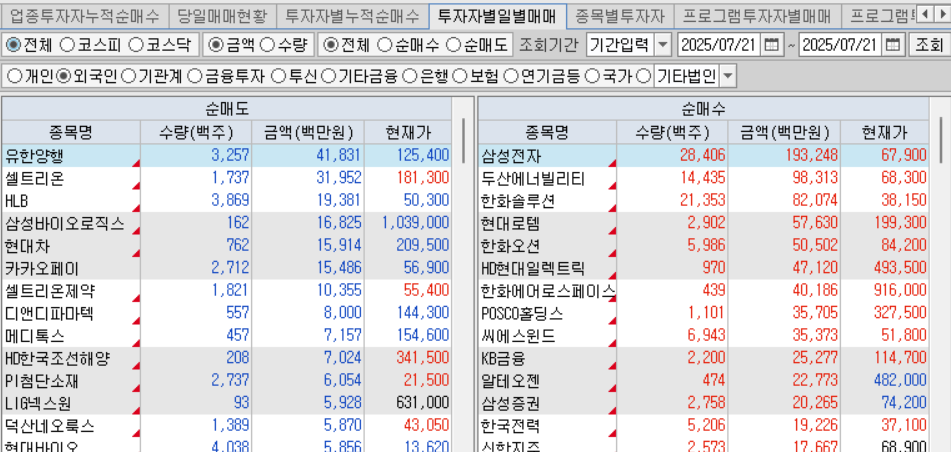The width and height of the screenshot is (951, 452).
Task: Select the 코스닥 radio button
Action: point(136,45)
